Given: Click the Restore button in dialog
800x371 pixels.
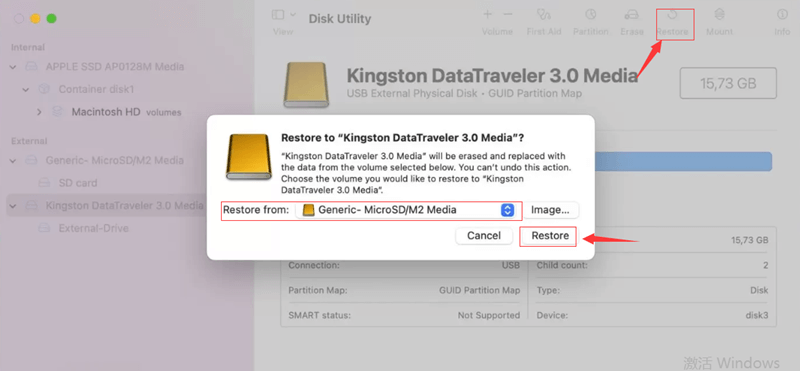Looking at the screenshot, I should click(549, 236).
